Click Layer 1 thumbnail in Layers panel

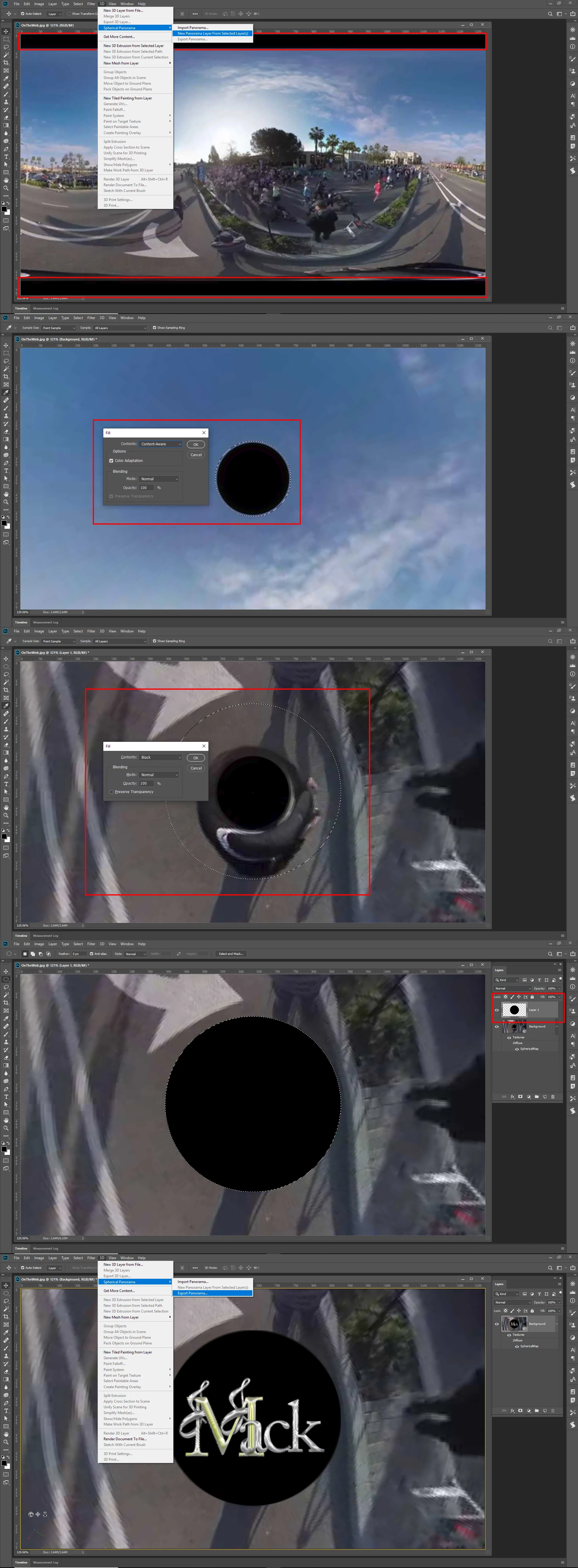(x=514, y=1010)
